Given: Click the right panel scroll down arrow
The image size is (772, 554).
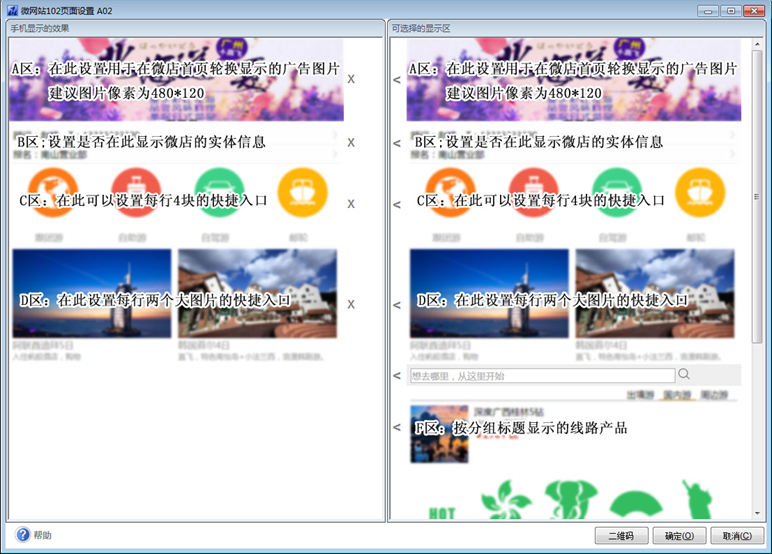Looking at the screenshot, I should pos(758,513).
